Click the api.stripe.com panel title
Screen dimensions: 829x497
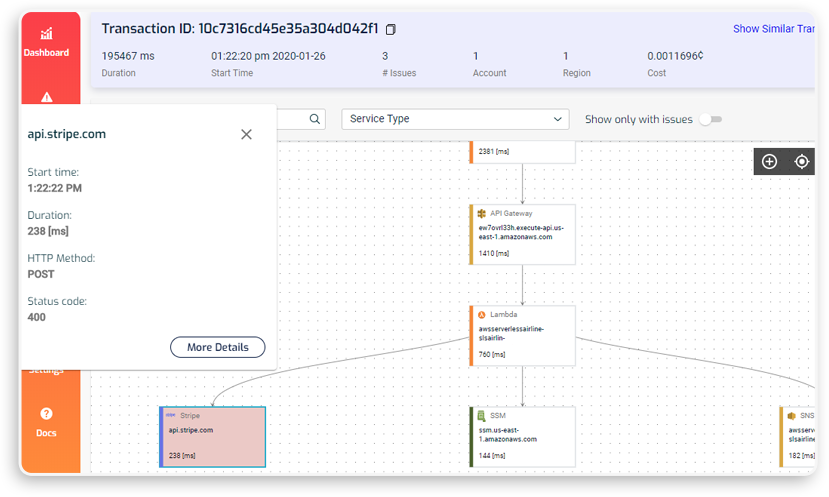click(67, 134)
